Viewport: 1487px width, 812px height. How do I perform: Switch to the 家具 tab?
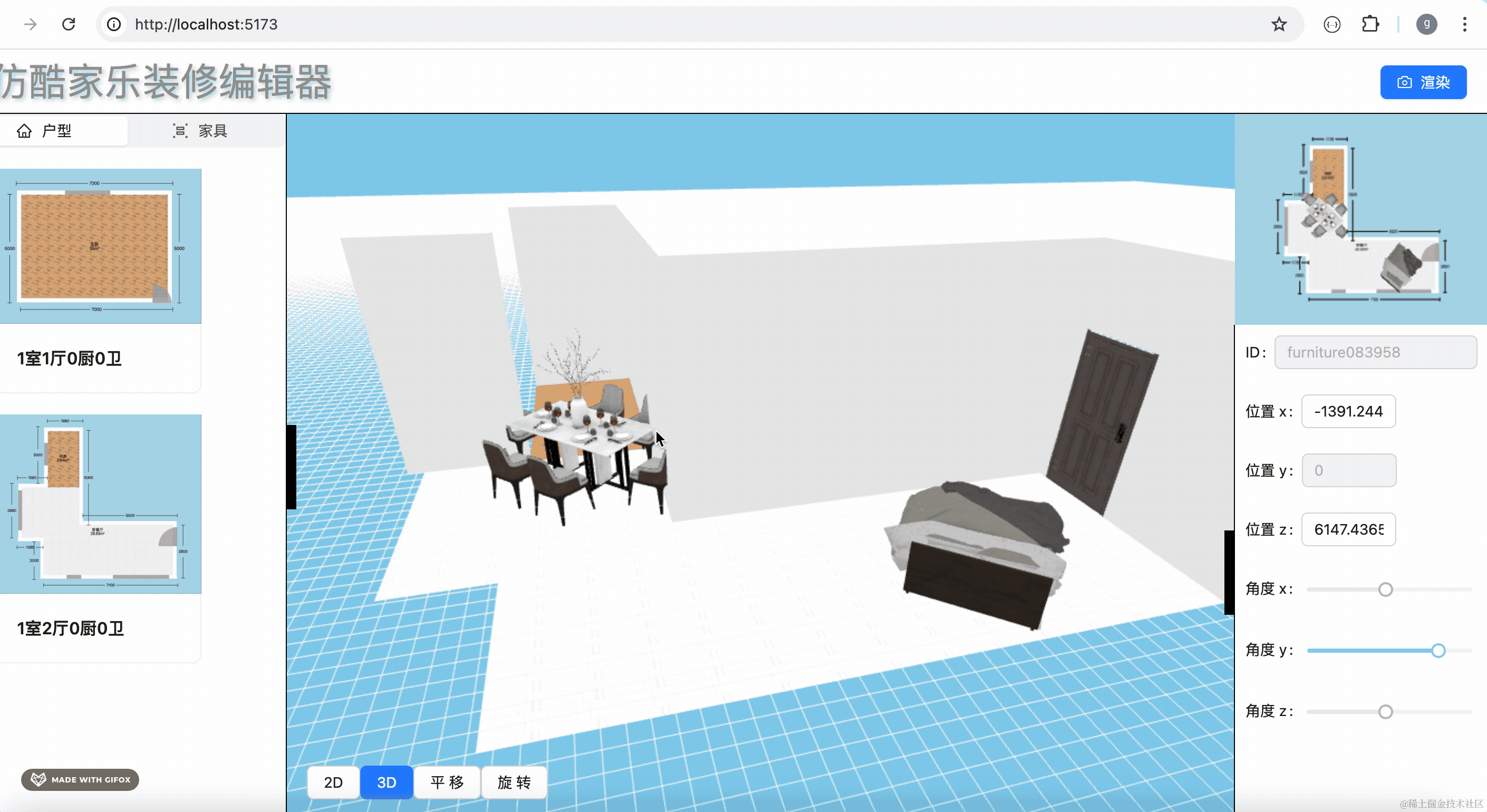(200, 131)
